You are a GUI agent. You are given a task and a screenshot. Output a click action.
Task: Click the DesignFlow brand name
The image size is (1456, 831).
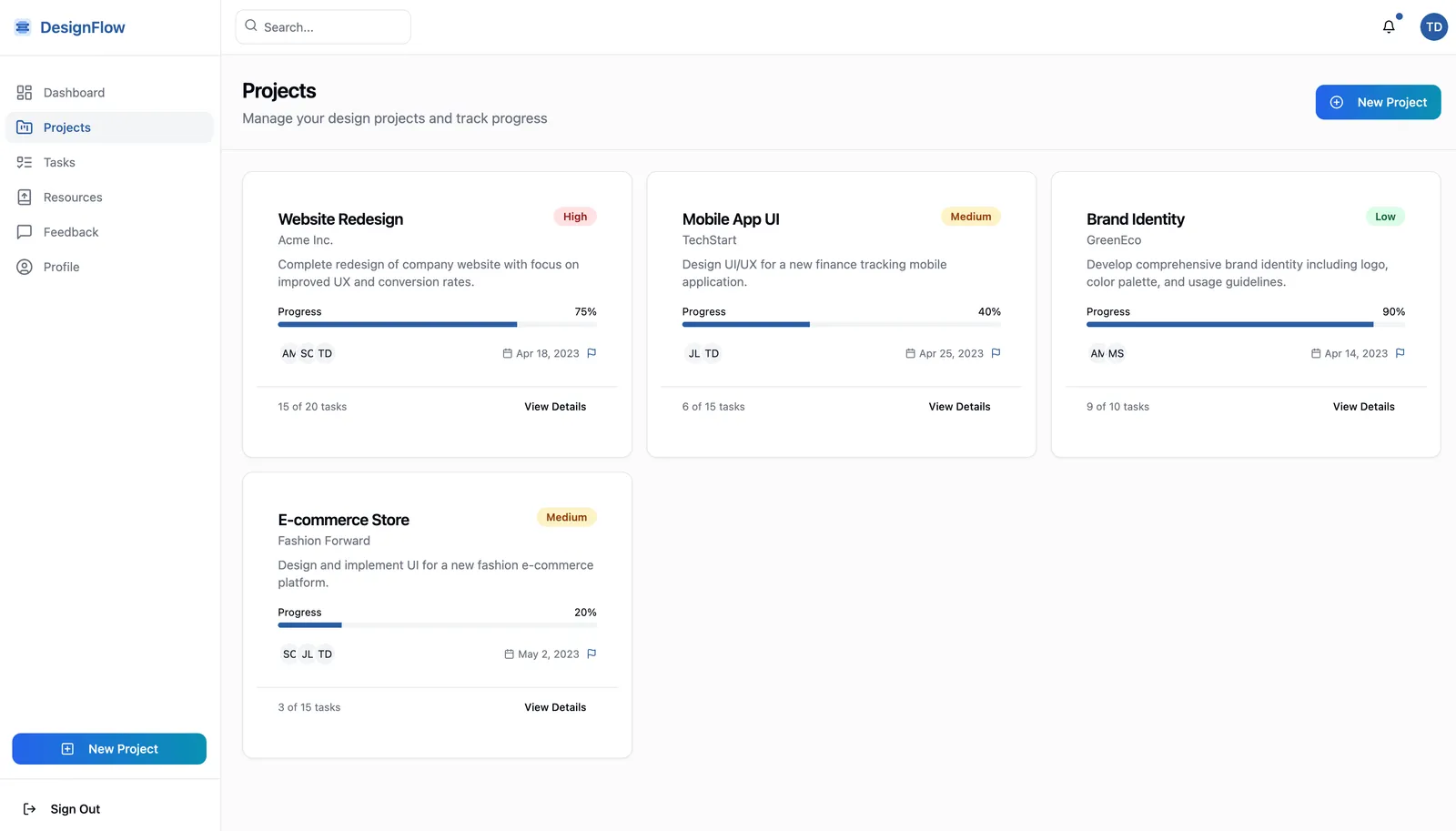tap(83, 27)
